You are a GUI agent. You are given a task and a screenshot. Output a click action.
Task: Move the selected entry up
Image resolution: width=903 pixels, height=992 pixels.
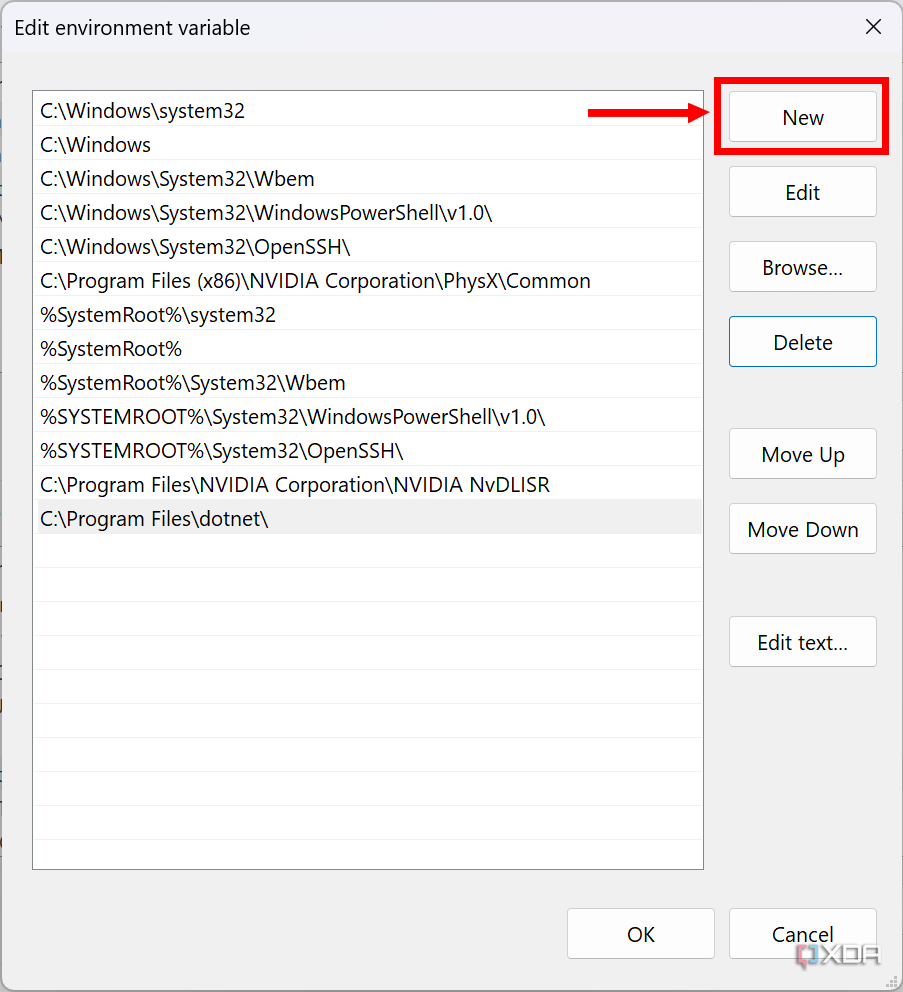[802, 454]
